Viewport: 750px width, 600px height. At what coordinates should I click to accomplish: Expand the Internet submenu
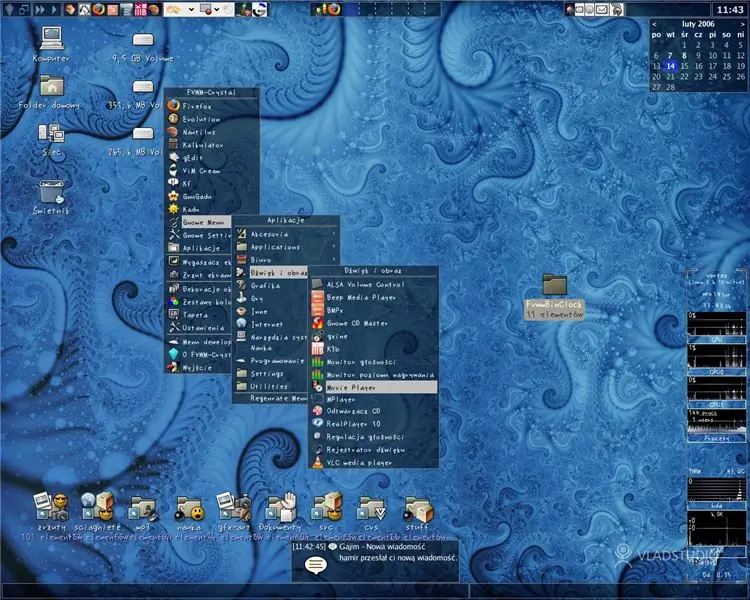tap(271, 324)
